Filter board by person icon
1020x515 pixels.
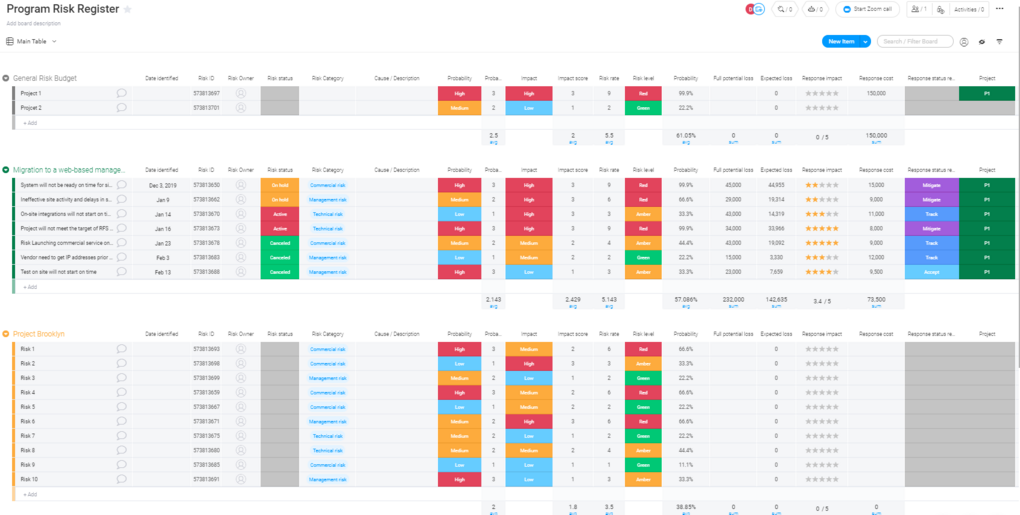click(x=964, y=42)
